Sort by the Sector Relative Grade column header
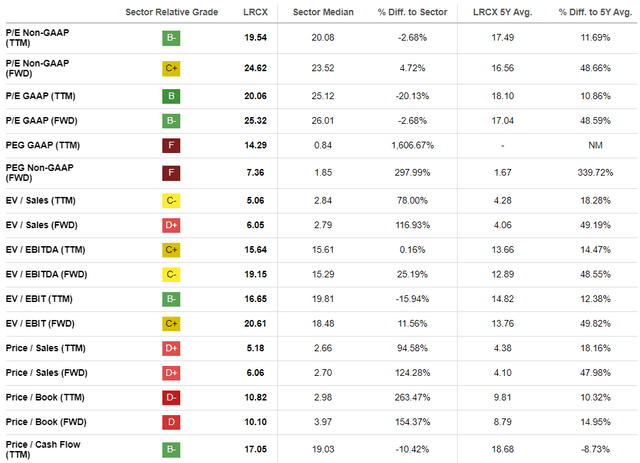This screenshot has height=463, width=640. coord(171,11)
